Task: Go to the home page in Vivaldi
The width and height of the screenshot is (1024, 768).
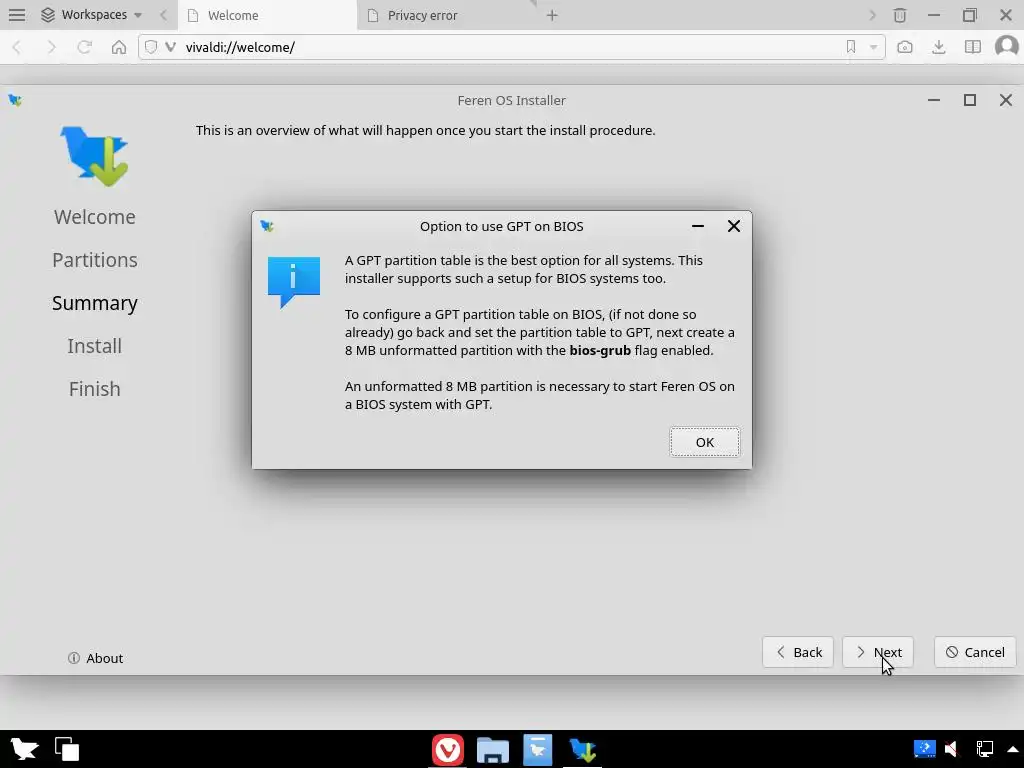Action: click(x=119, y=47)
